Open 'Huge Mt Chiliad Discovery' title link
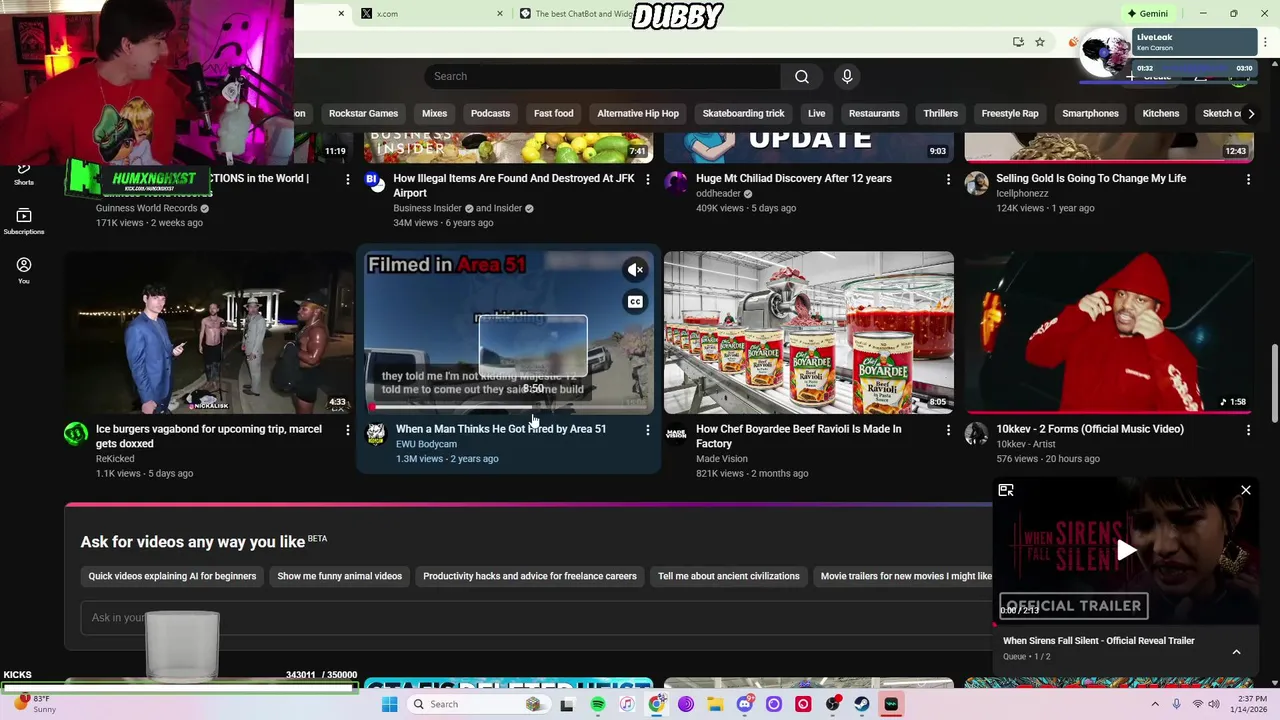The width and height of the screenshot is (1280, 720). (x=794, y=178)
